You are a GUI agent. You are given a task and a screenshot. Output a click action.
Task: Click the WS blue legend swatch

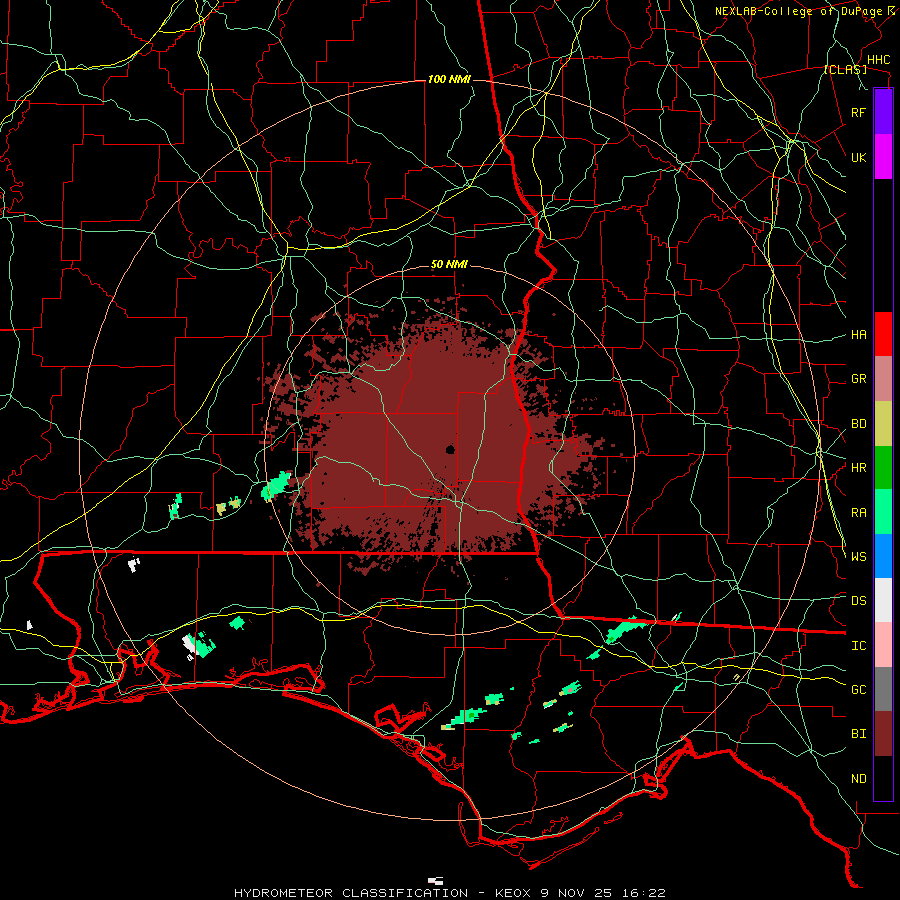pyautogui.click(x=883, y=556)
